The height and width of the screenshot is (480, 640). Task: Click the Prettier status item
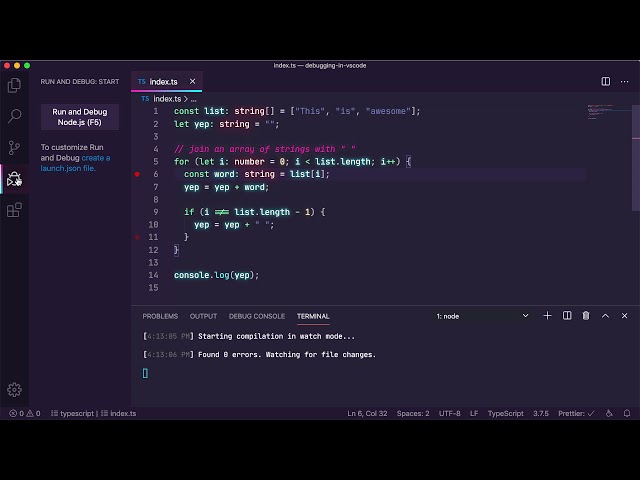[576, 413]
